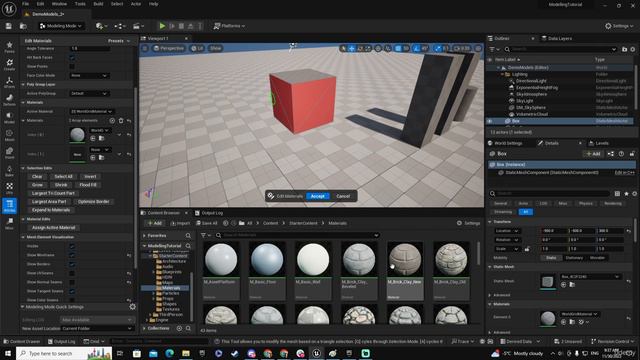Click Select All in Selection Edits
640x360 pixels.
tap(63, 176)
